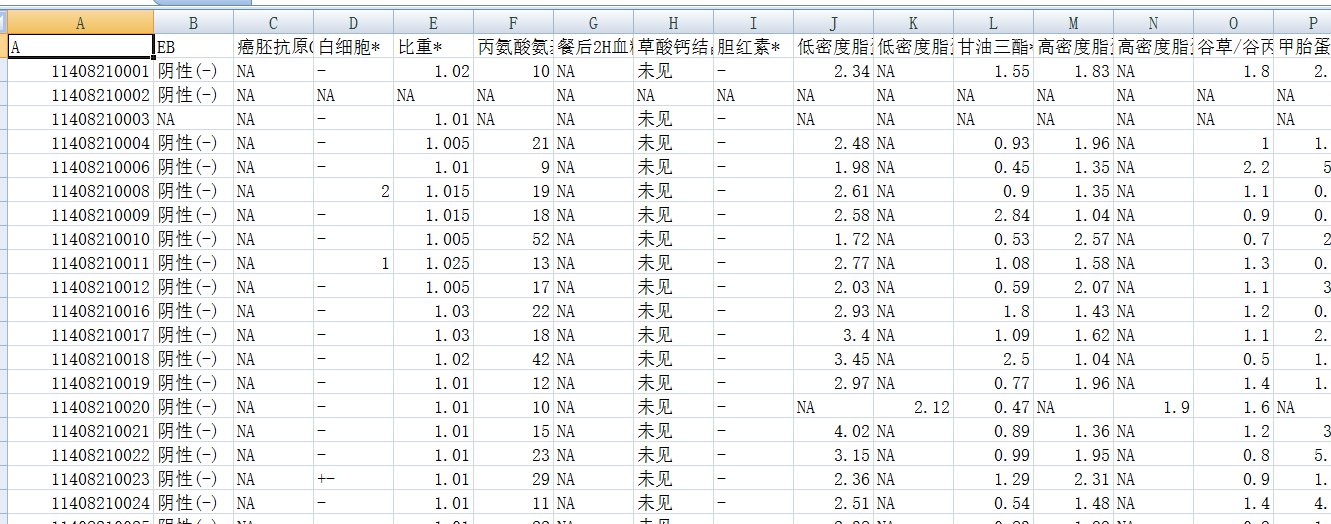
Task: Click the '胆红素*' header cell
Action: tap(753, 47)
